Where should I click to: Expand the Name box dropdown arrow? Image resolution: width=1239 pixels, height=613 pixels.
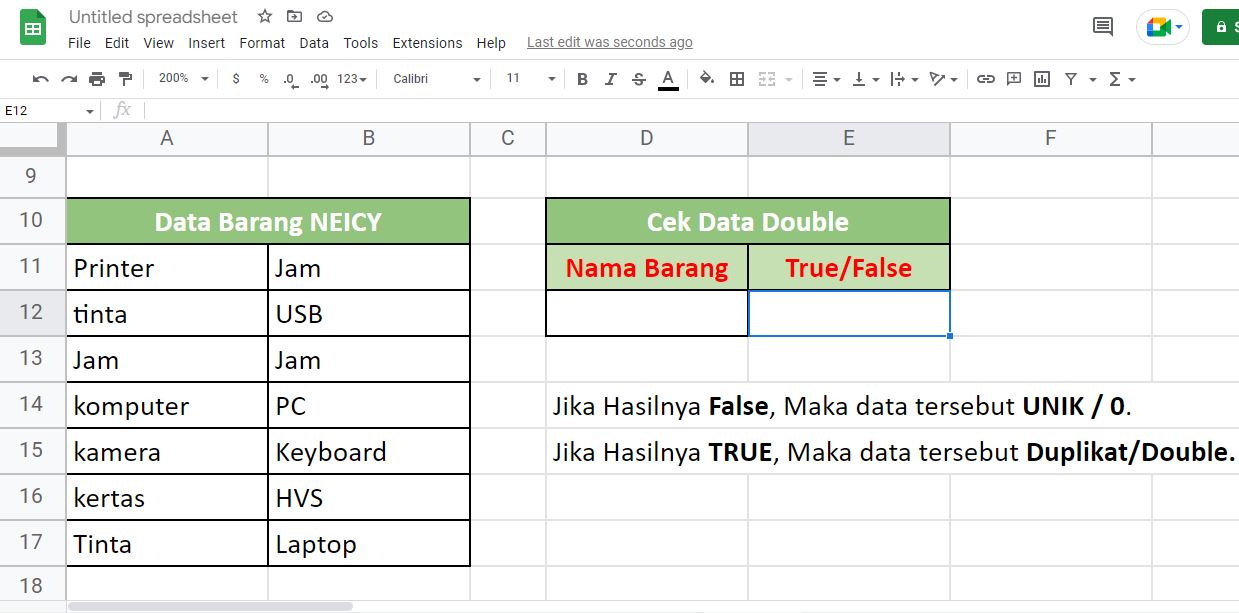(90, 111)
